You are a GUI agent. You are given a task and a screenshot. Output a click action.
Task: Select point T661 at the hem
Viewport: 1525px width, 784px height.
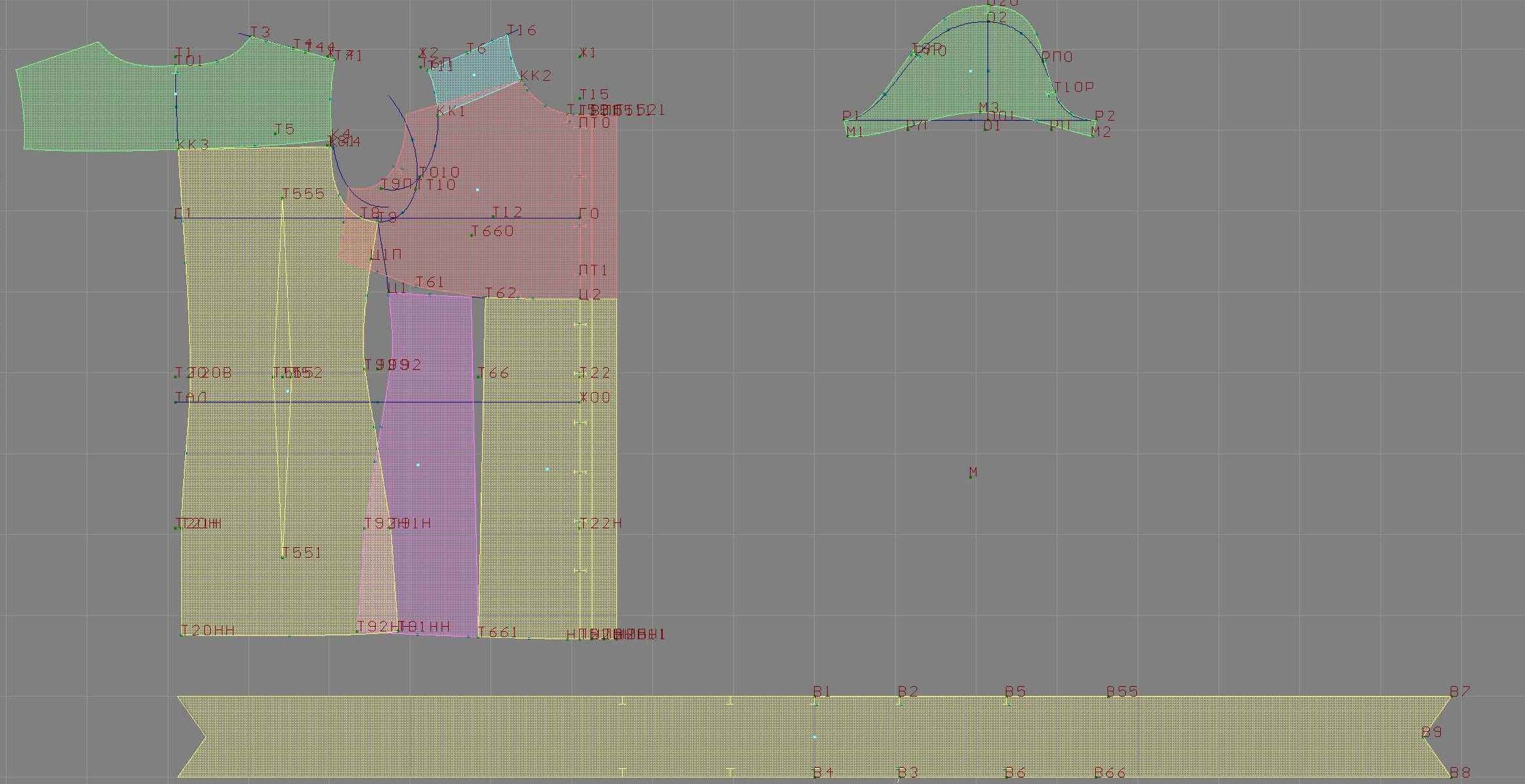click(479, 636)
